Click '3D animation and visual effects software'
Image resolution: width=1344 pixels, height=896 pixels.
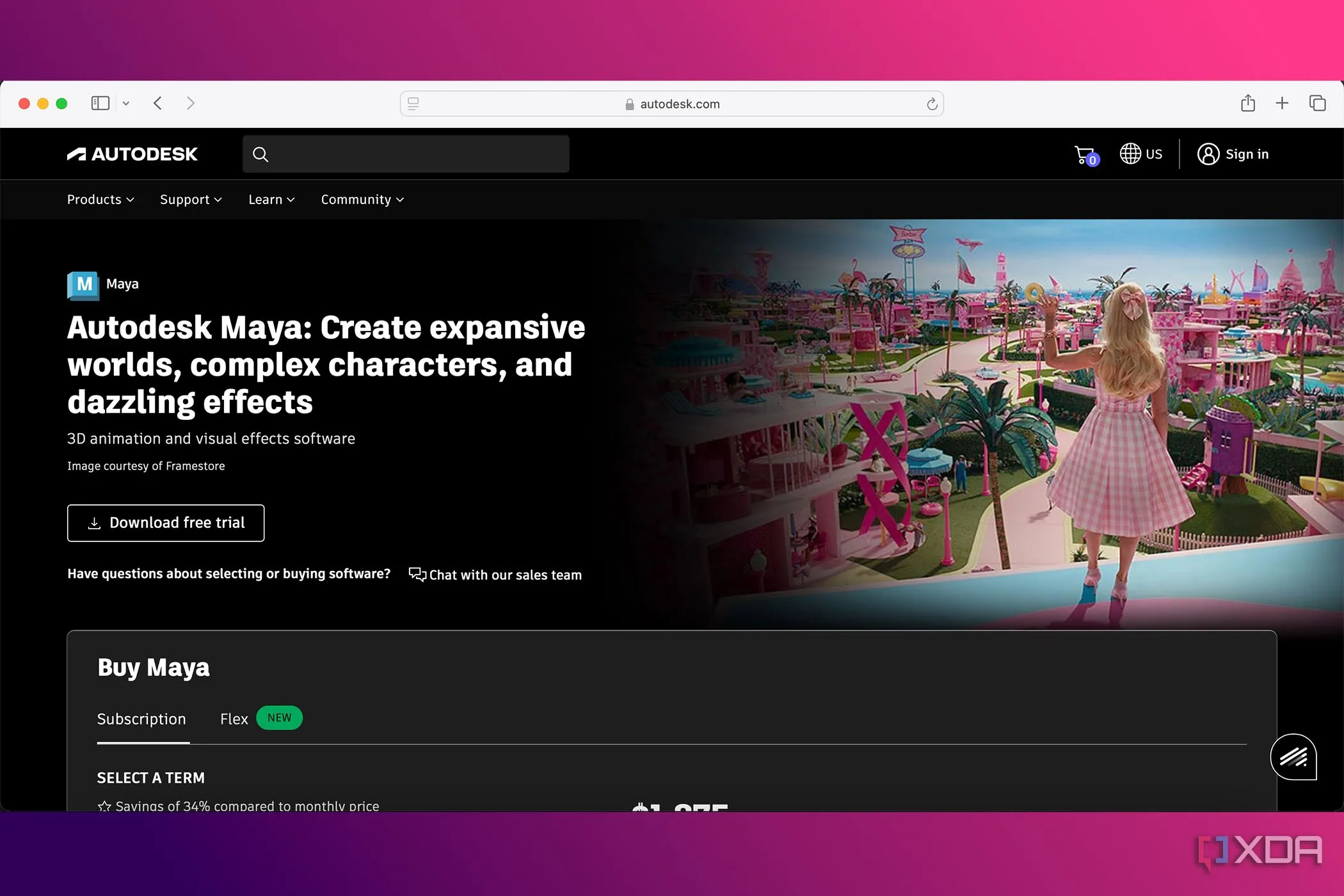[211, 438]
